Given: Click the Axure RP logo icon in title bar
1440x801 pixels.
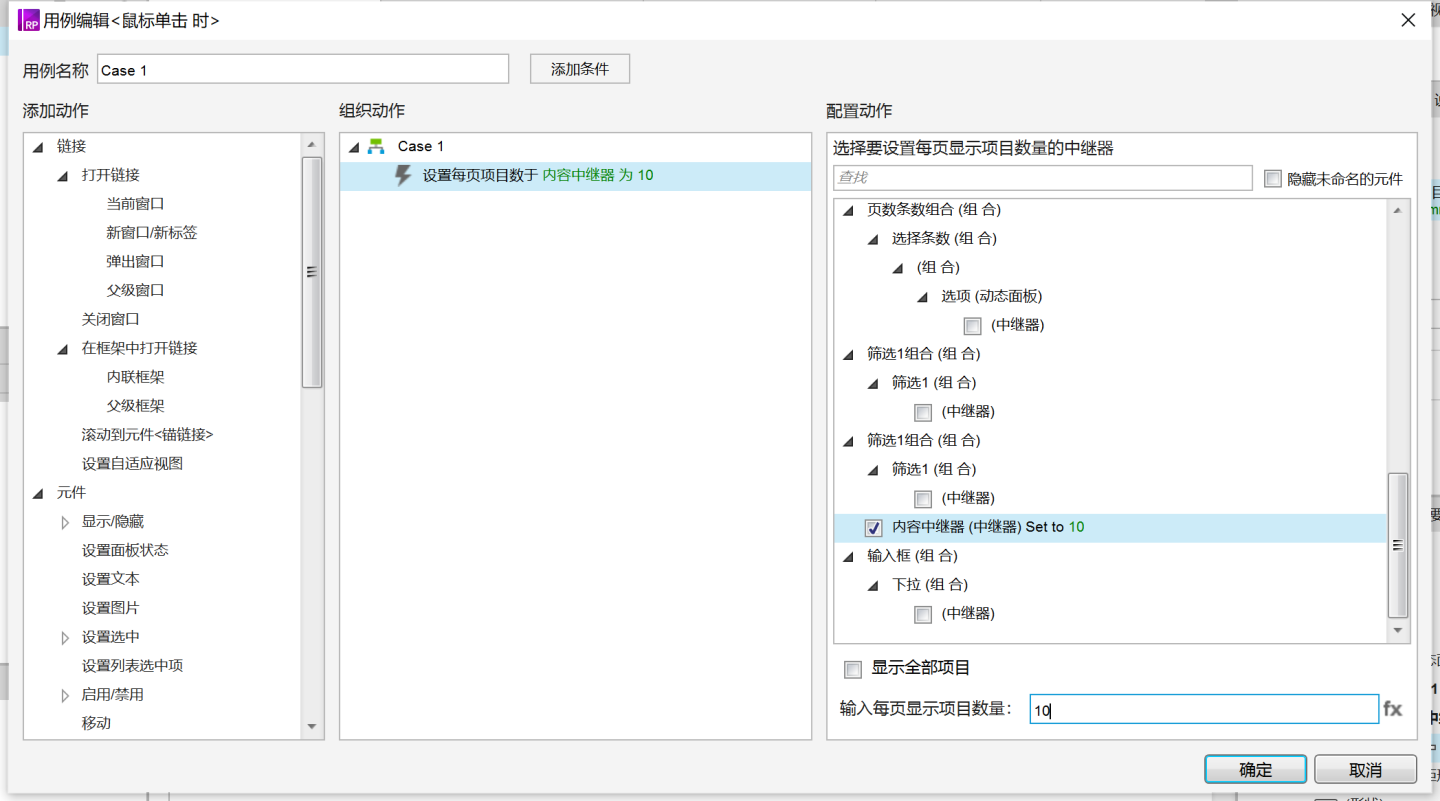Looking at the screenshot, I should click(x=28, y=20).
